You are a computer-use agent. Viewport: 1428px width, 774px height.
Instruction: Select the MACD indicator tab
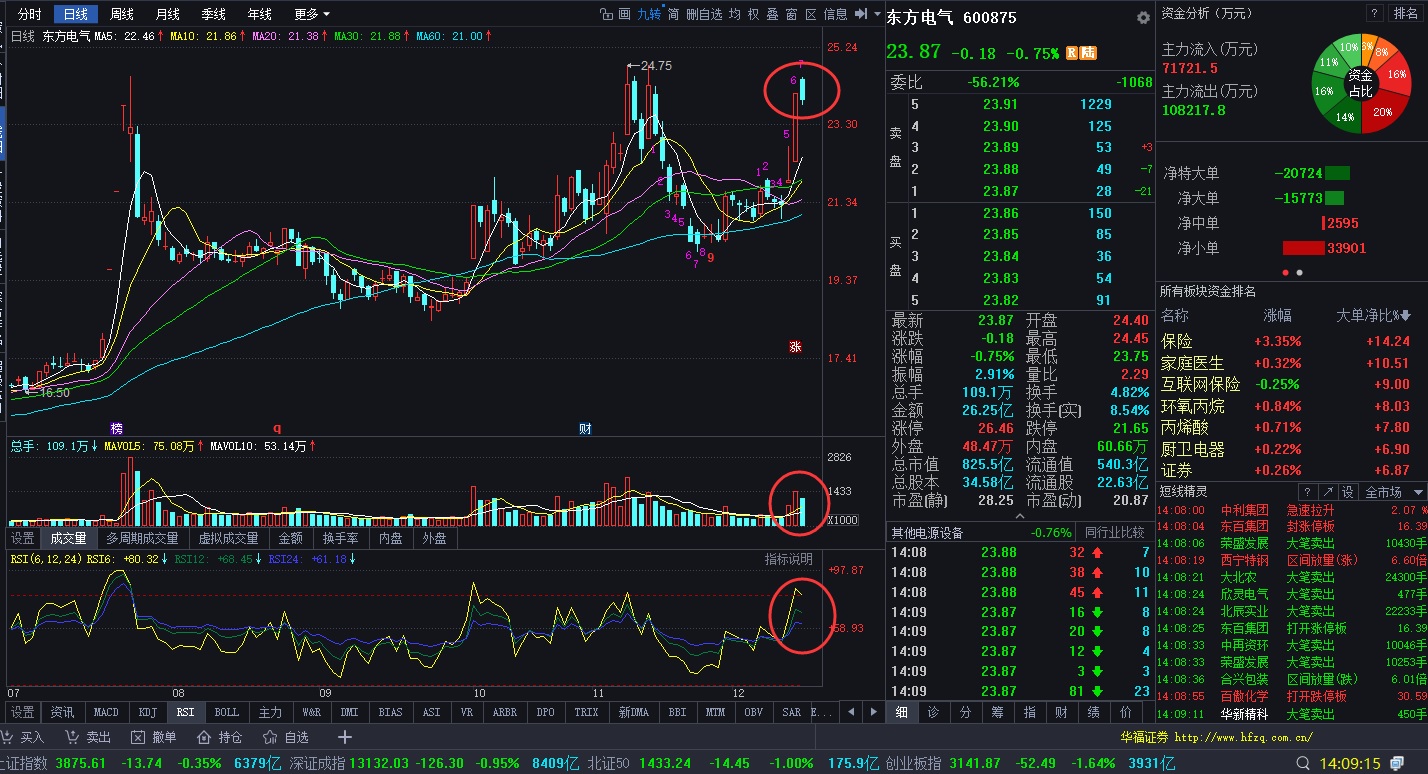[106, 712]
